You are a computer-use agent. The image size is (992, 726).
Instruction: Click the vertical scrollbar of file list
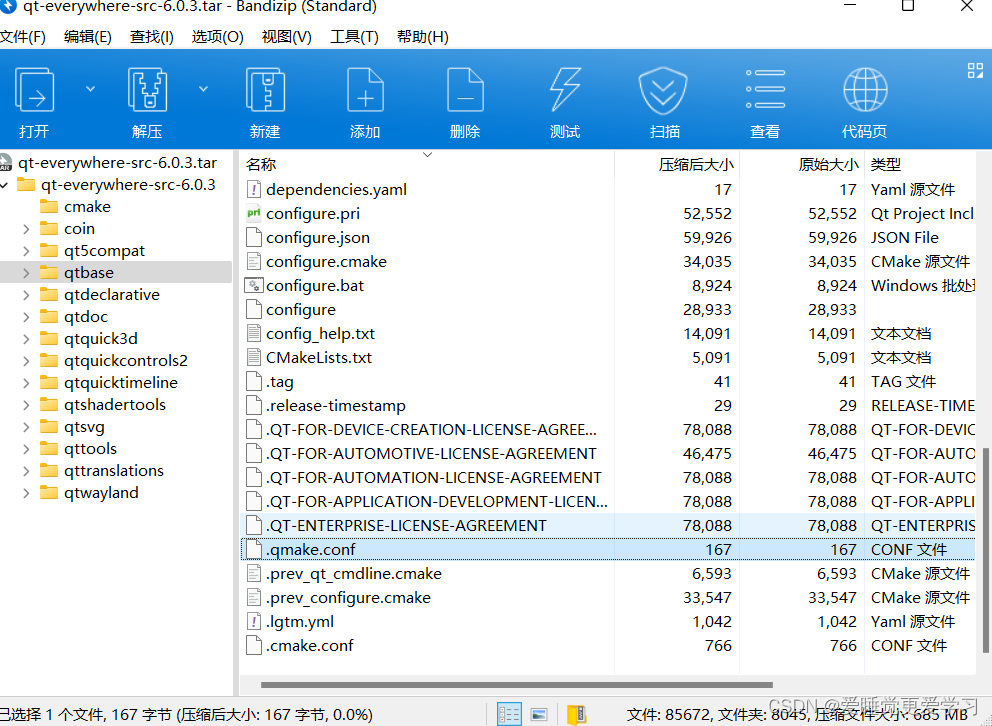tap(986, 550)
